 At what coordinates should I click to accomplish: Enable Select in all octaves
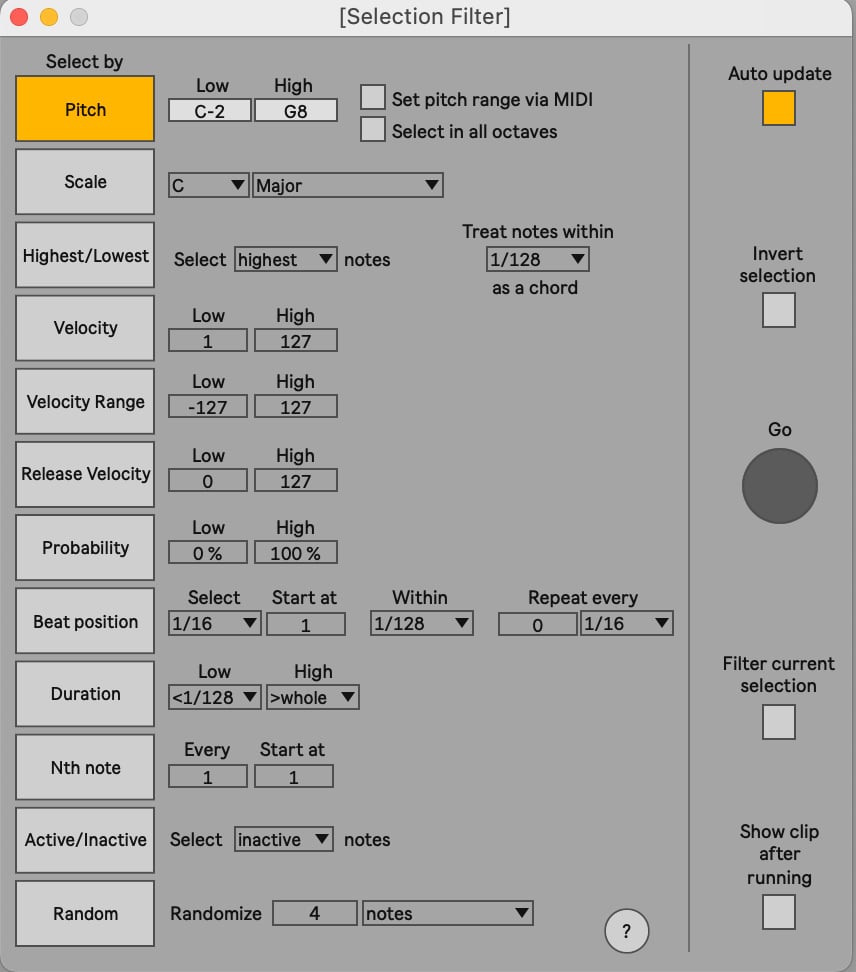click(x=373, y=129)
